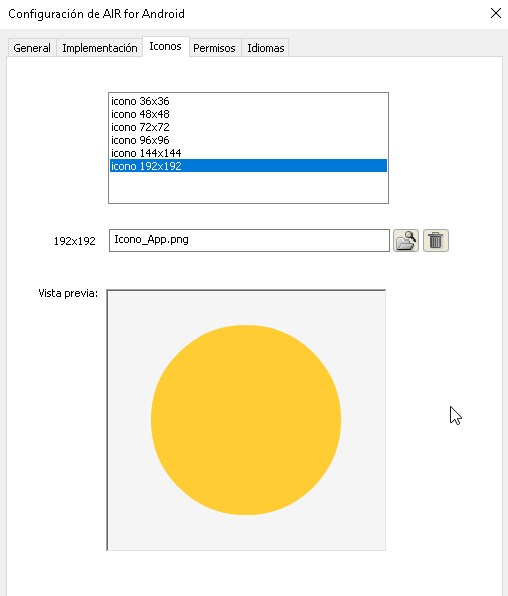Focus the Icono_App.png path field
Image resolution: width=508 pixels, height=596 pixels.
(x=249, y=240)
